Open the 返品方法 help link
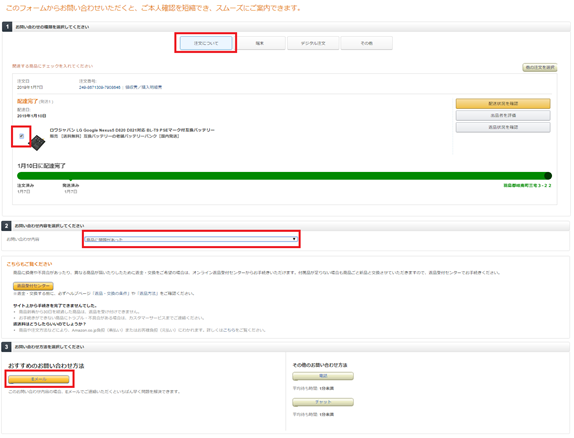Viewport: 574px width, 438px height. (x=148, y=293)
